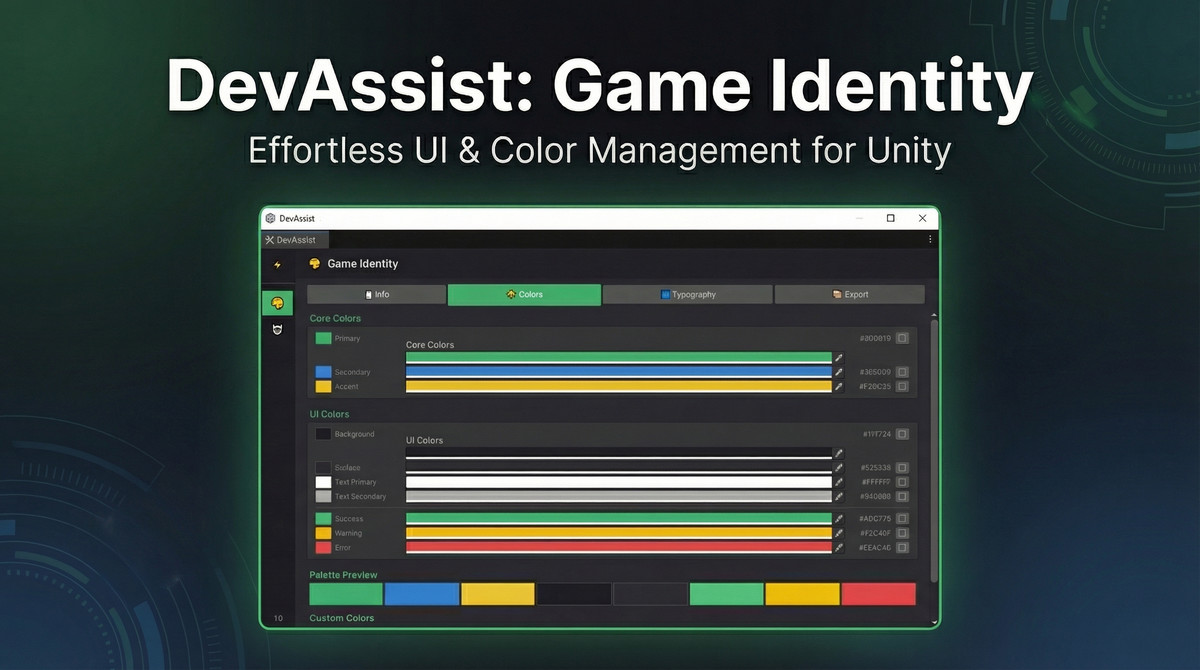
Task: Select the Colors tab
Action: pyautogui.click(x=525, y=294)
